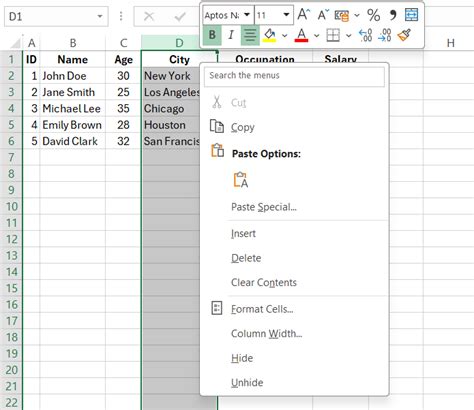474x410 pixels.
Task: Click the Format Cells icon
Action: [x=217, y=308]
